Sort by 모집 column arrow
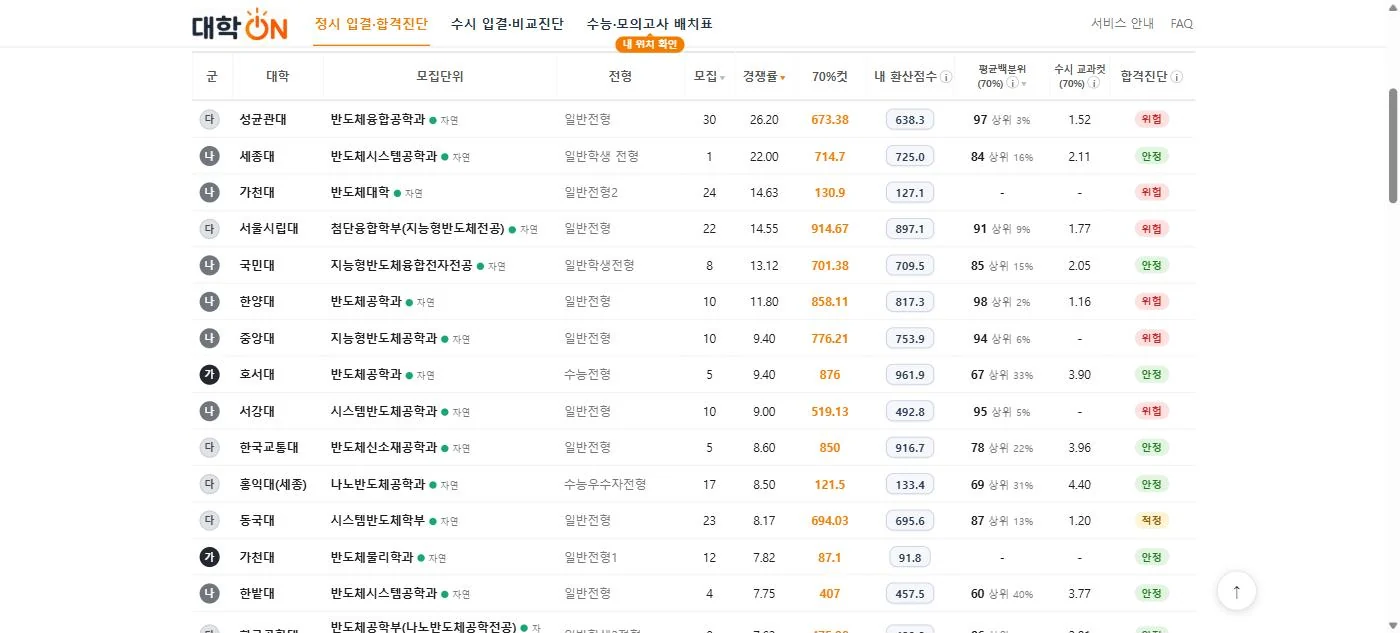The image size is (1400, 633). pyautogui.click(x=723, y=78)
